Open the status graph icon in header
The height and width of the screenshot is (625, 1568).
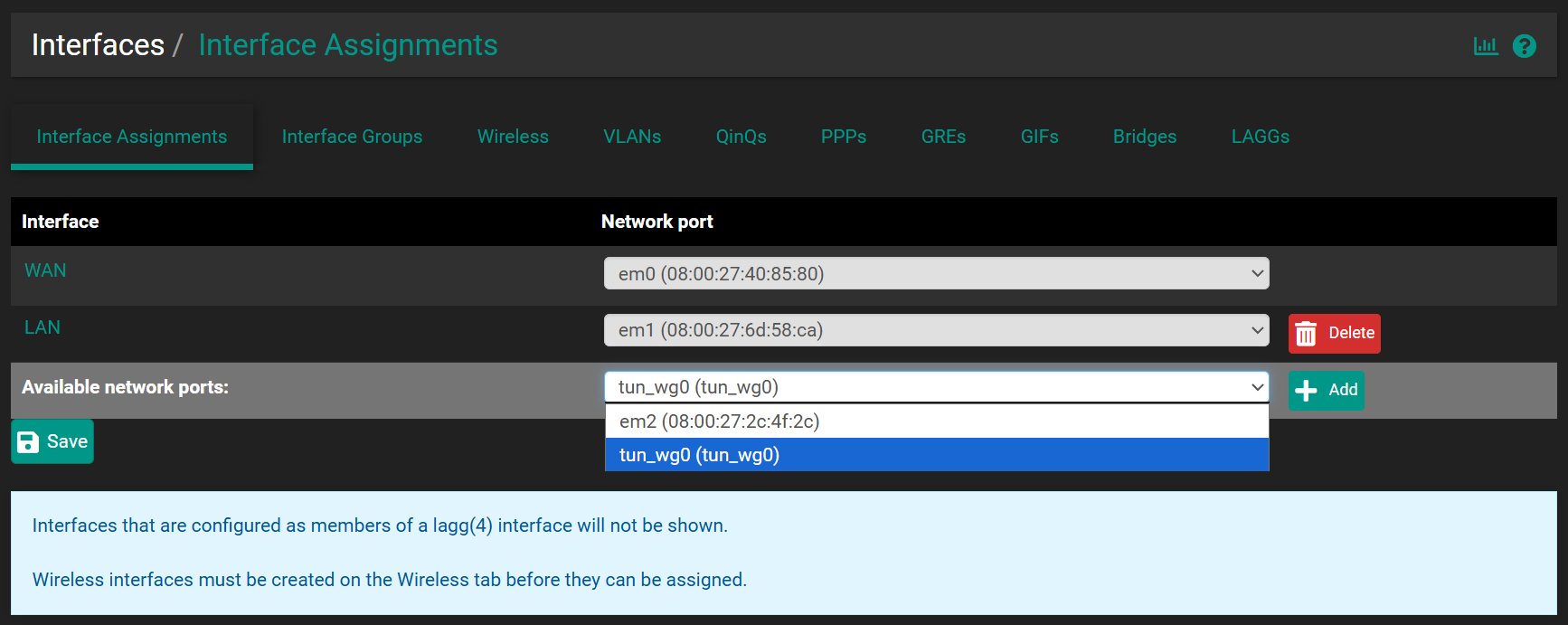point(1486,46)
